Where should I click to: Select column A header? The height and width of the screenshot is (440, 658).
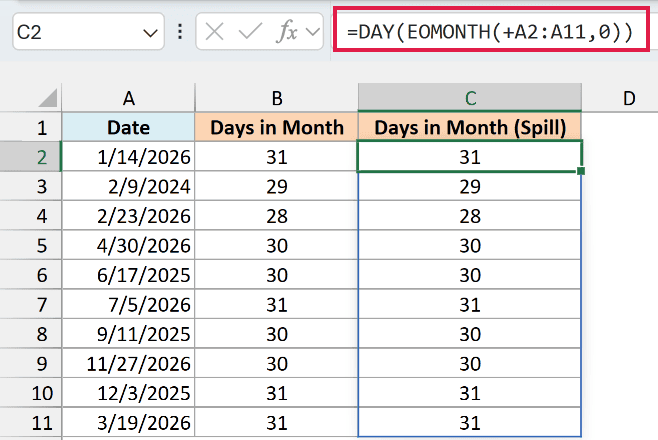(128, 98)
